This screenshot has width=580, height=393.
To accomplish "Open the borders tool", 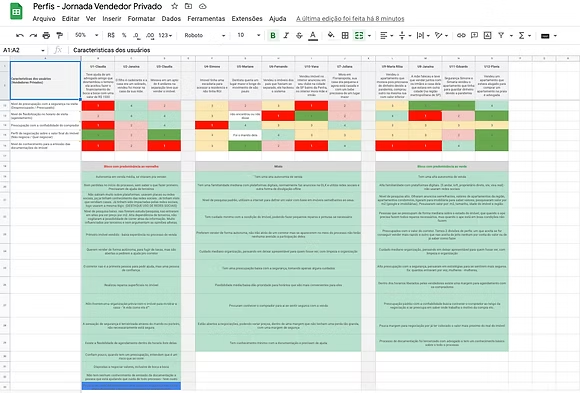I will click(x=345, y=36).
